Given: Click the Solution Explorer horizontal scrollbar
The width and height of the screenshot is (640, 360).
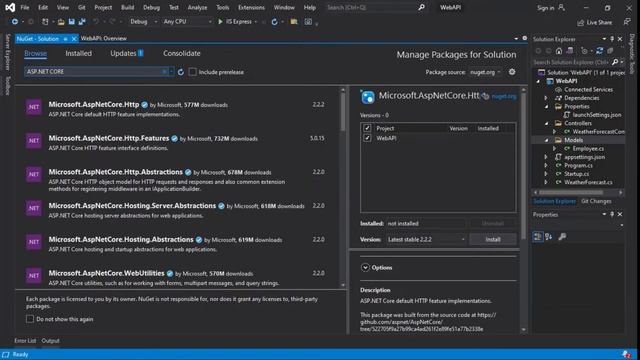Looking at the screenshot, I should 571,192.
